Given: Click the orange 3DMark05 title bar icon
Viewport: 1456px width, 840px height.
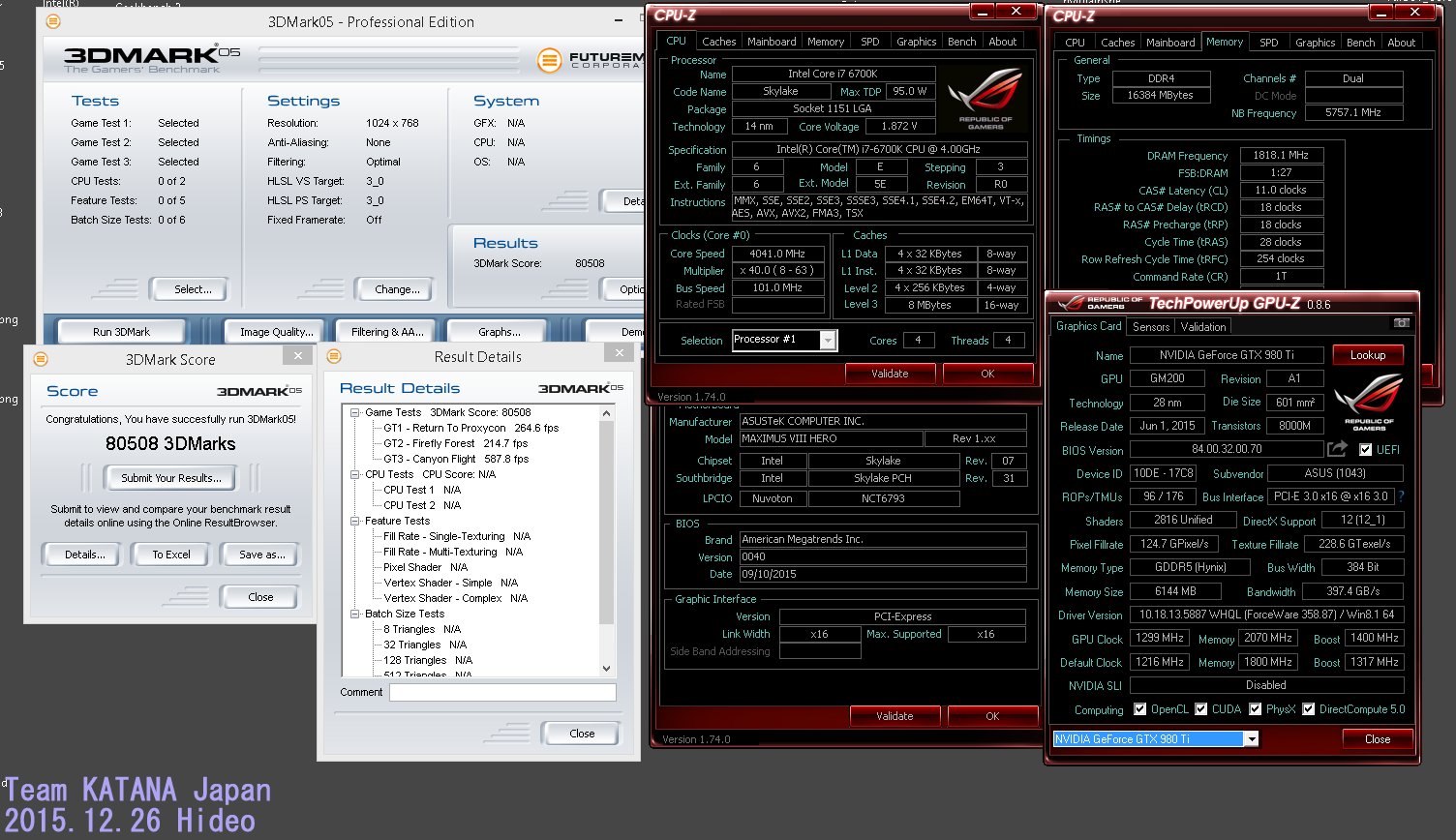Looking at the screenshot, I should 52,21.
